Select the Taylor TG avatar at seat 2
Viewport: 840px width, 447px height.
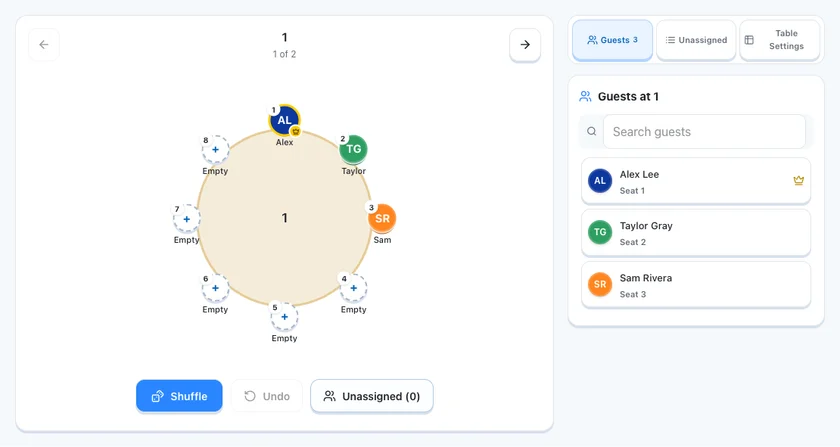(354, 149)
